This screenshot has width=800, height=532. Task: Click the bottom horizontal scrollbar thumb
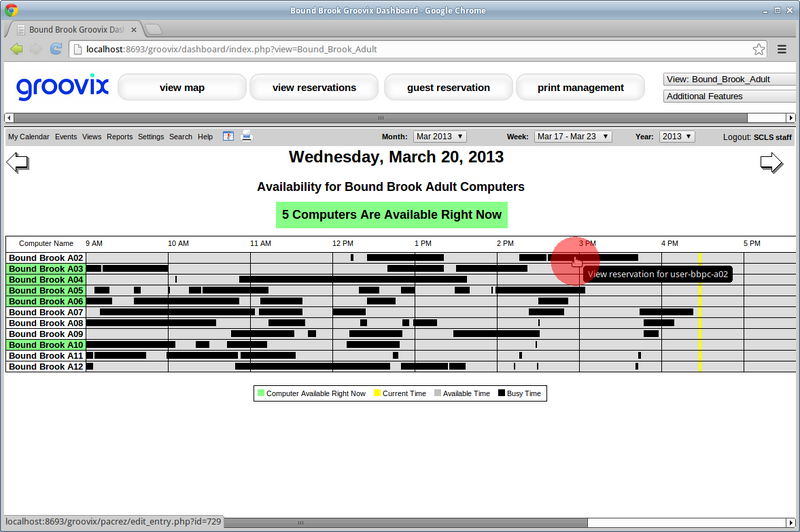point(406,523)
